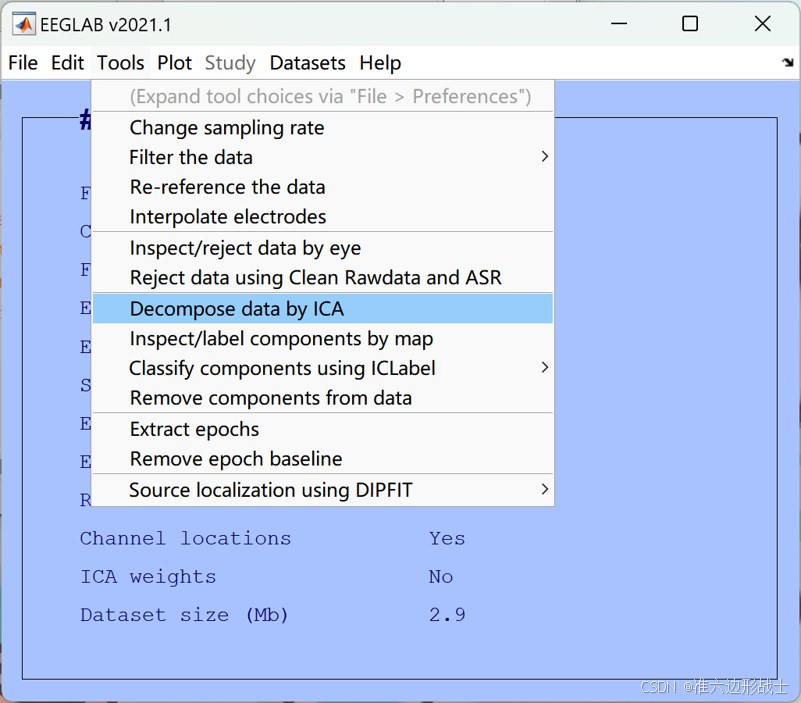Click the Channel locations label

click(185, 538)
